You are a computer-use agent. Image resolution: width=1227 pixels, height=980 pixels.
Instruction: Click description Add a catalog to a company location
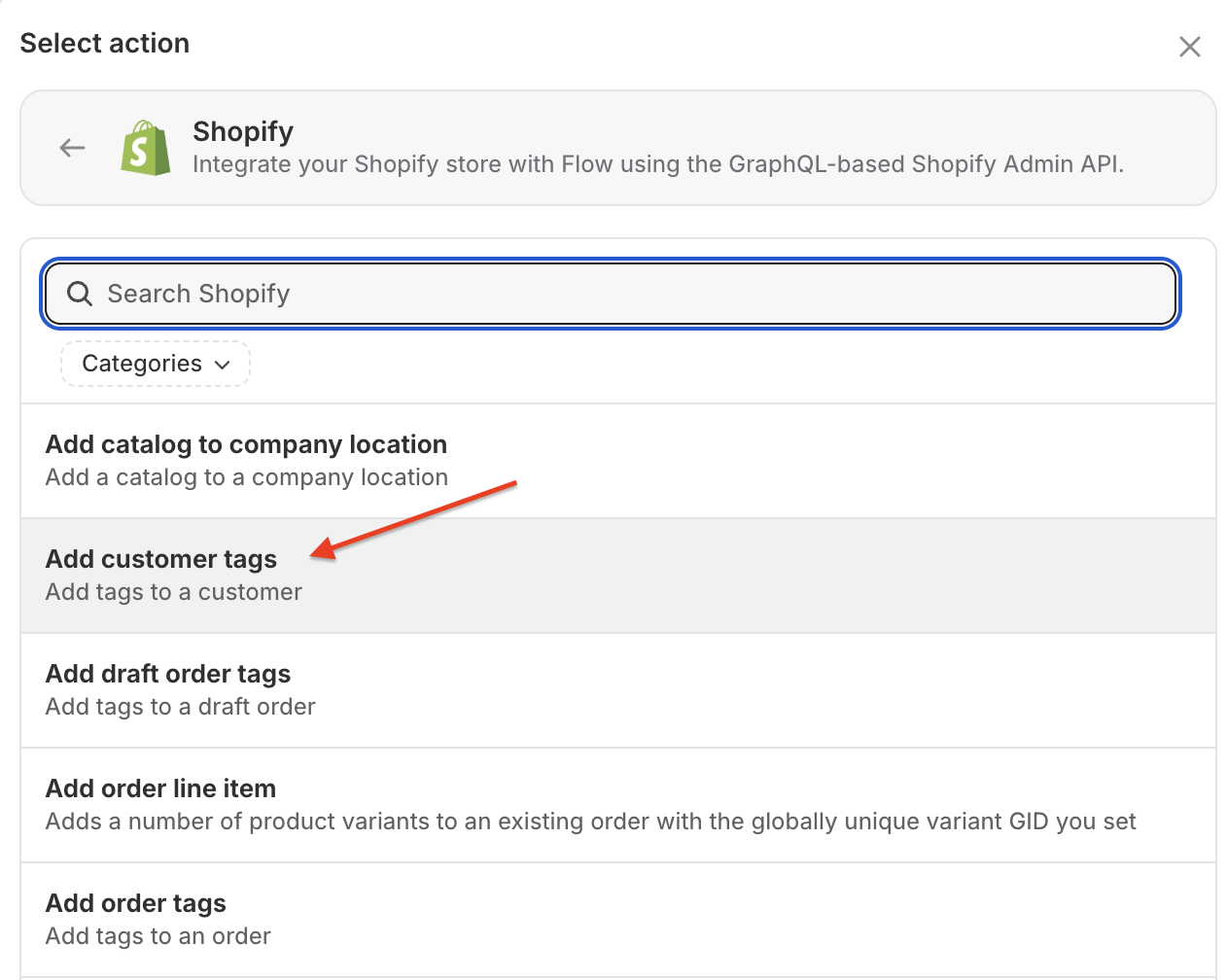coord(247,477)
